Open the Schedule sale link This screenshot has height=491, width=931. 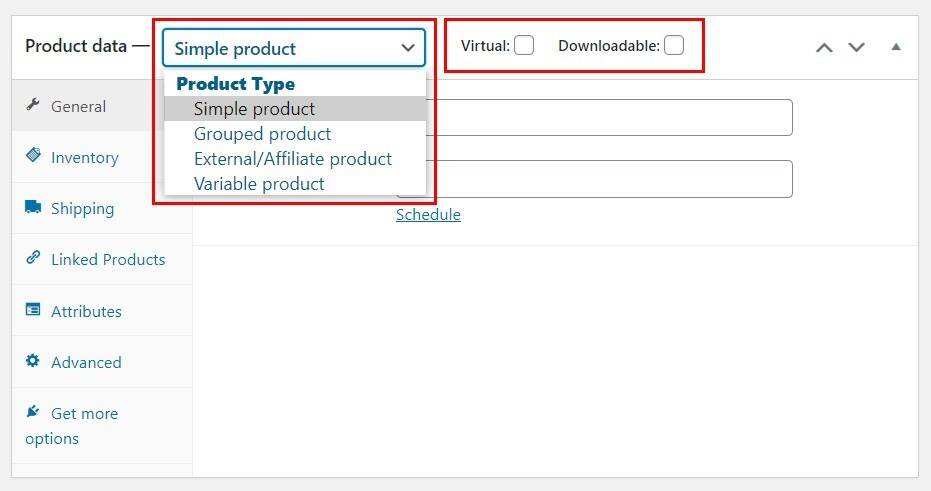[428, 215]
